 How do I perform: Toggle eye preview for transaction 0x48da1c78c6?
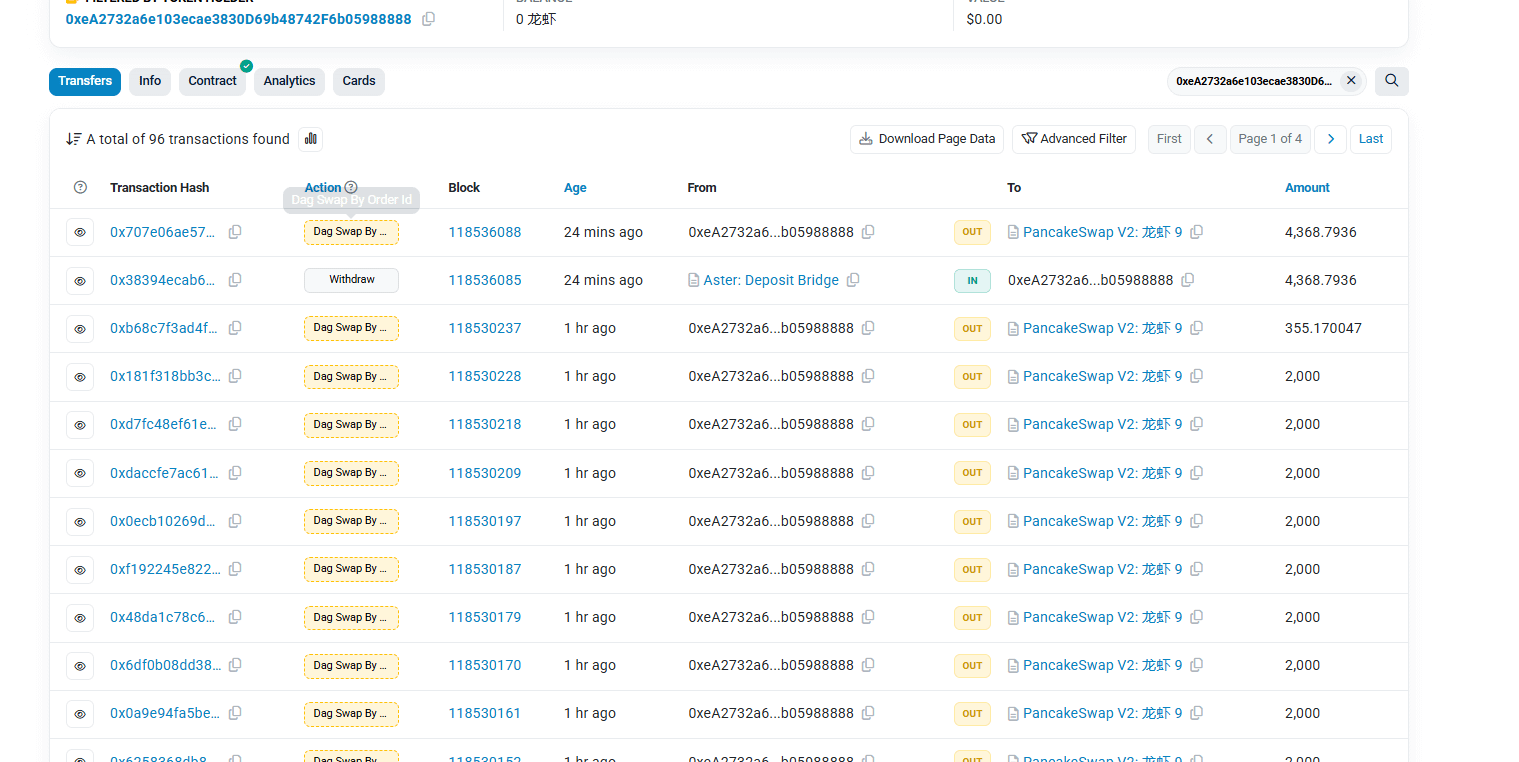point(80,617)
